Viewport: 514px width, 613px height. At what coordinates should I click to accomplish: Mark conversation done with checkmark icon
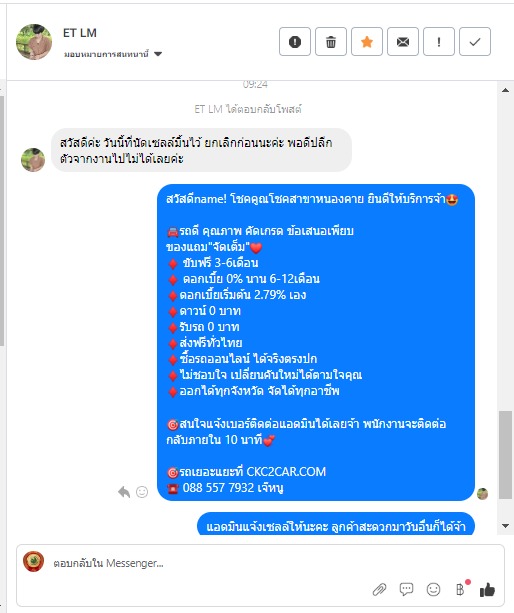click(x=475, y=41)
